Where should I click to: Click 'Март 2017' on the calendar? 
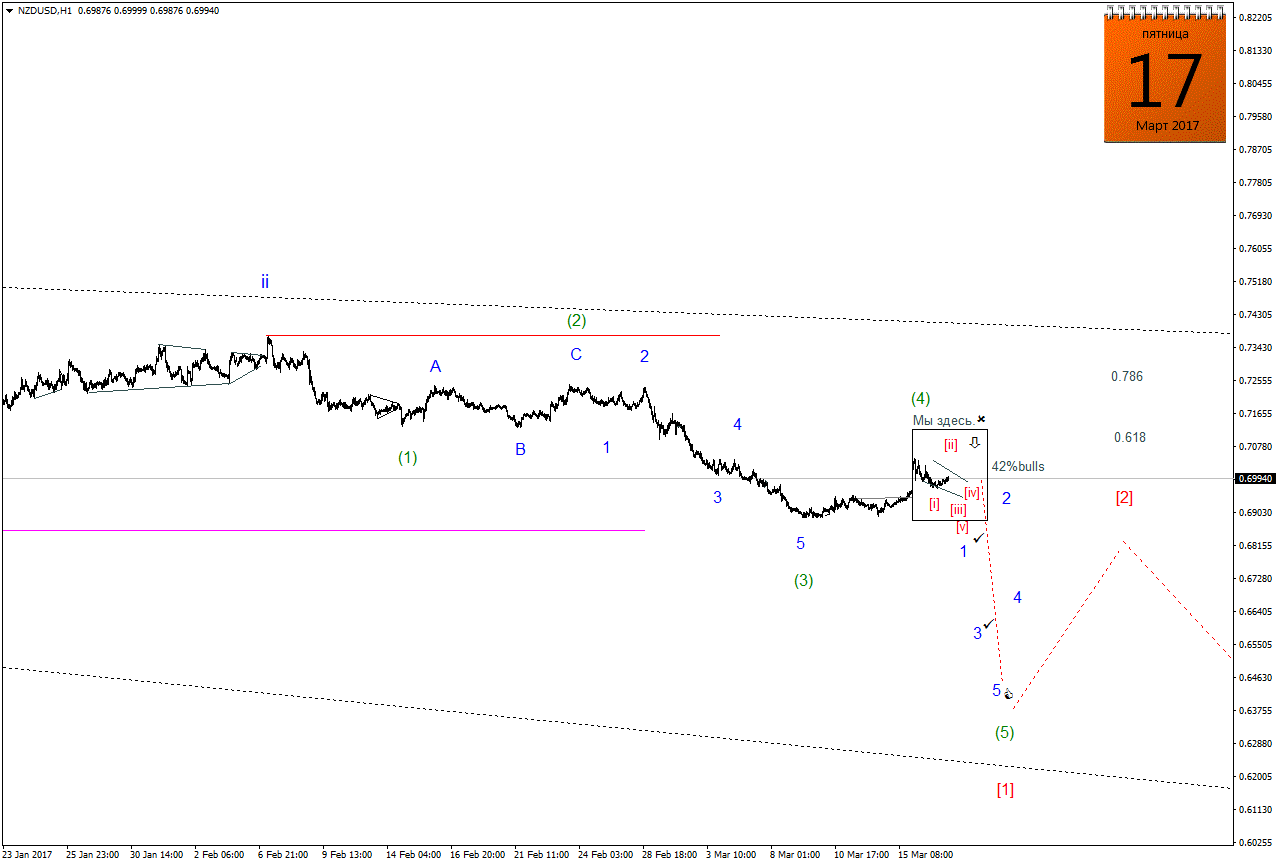click(x=1167, y=126)
